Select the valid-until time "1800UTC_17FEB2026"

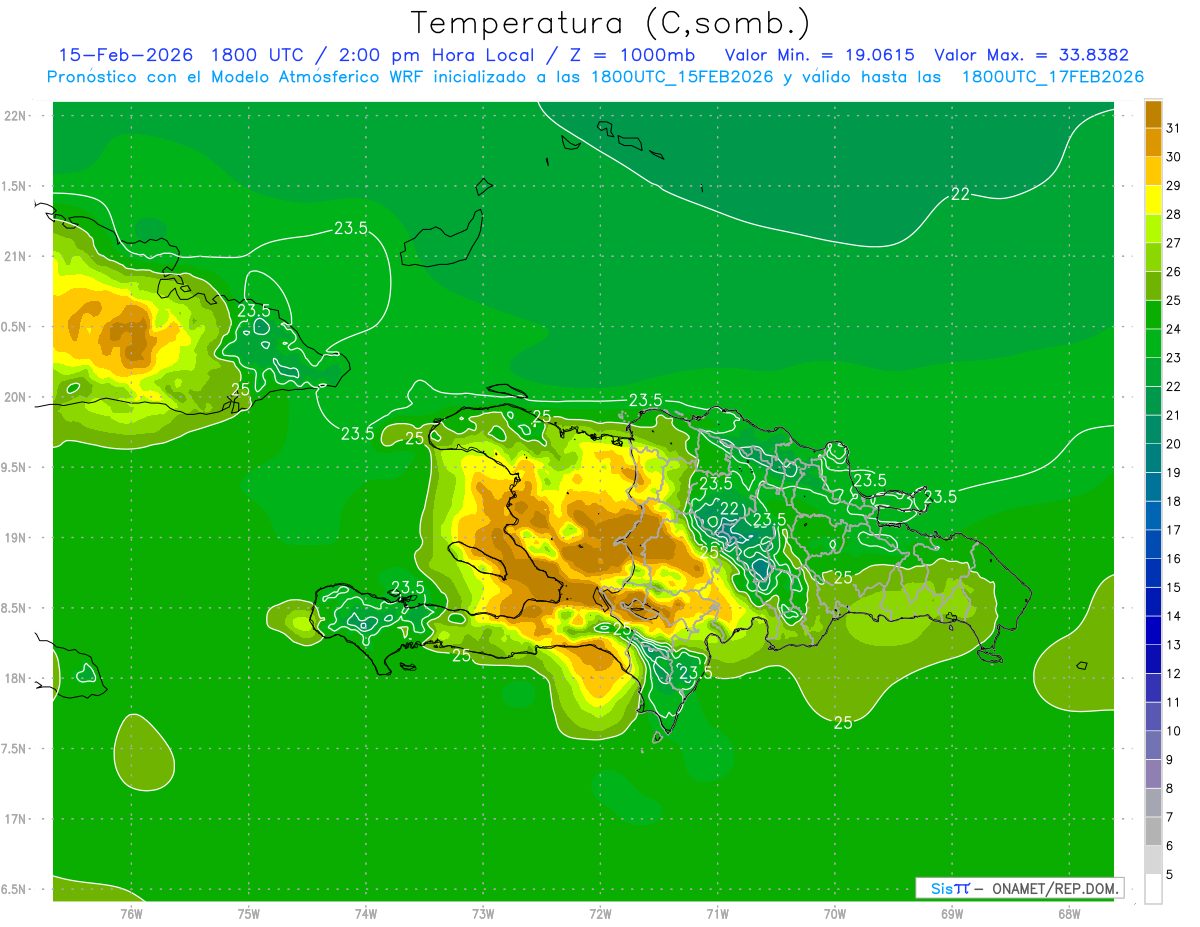[x=1053, y=77]
